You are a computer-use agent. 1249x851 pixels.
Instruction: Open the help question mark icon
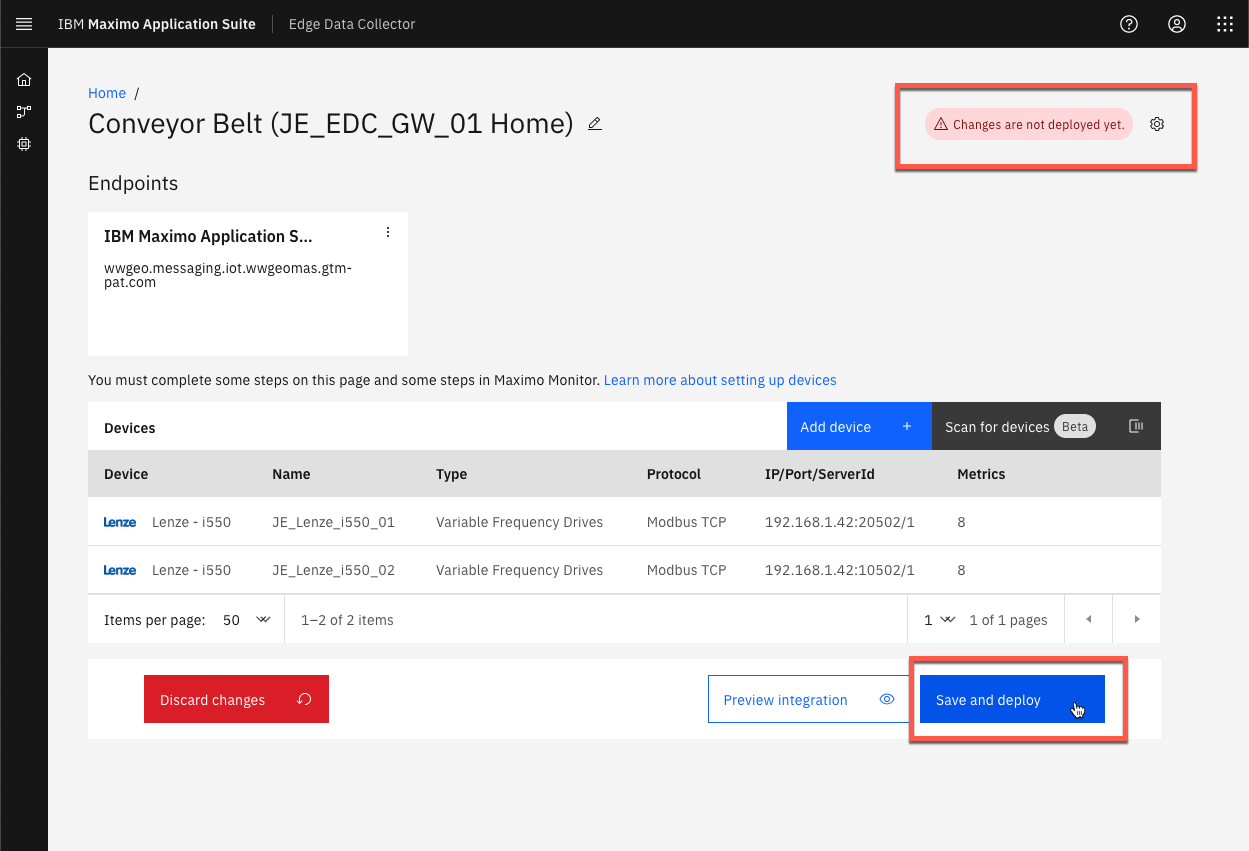[1129, 24]
